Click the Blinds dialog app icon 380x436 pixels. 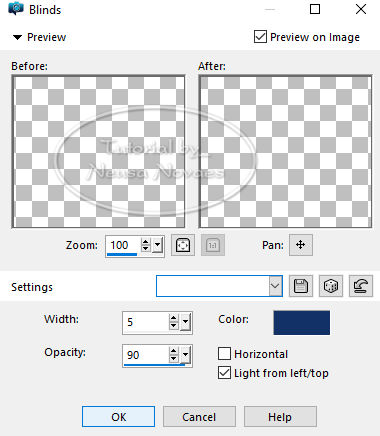16,9
